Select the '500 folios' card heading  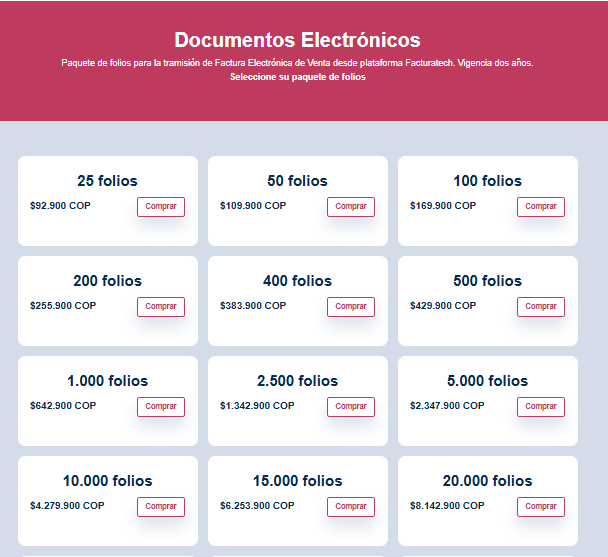tap(487, 281)
